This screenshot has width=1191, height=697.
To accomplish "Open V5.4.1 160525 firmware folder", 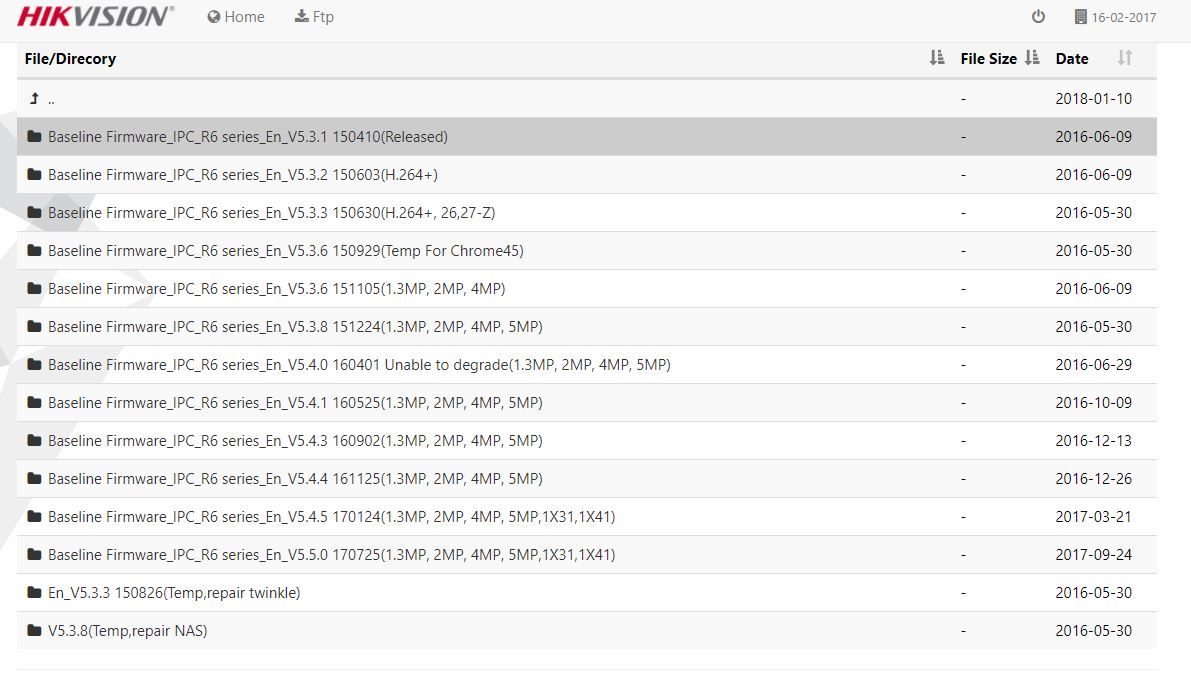I will (295, 403).
